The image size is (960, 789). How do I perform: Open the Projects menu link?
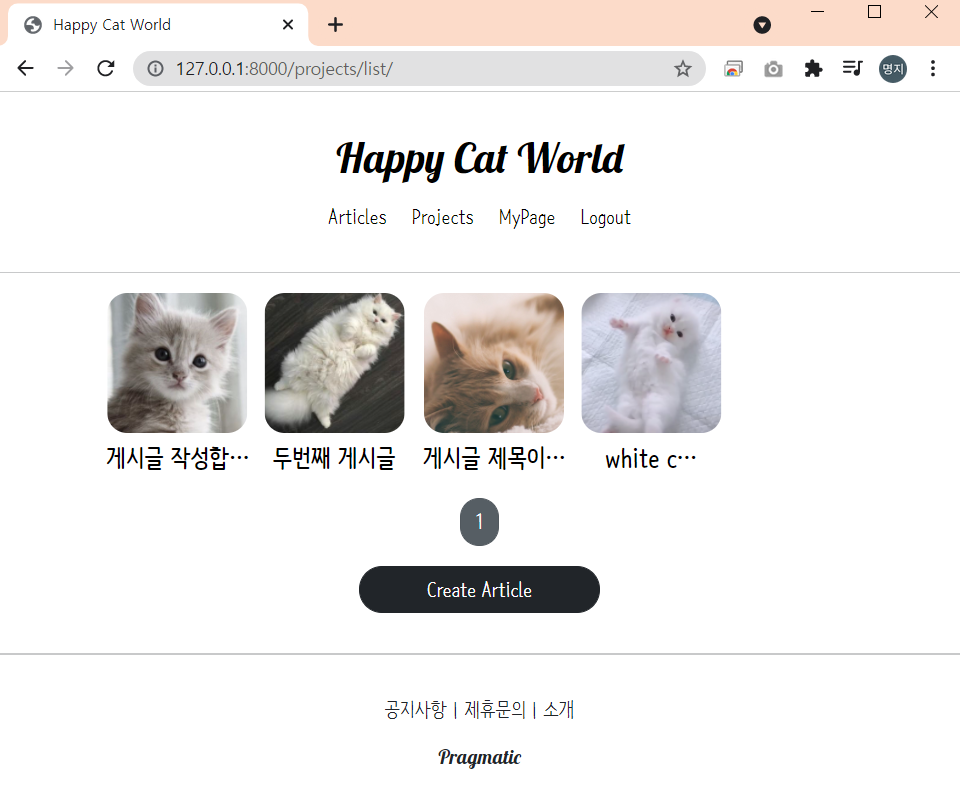443,217
